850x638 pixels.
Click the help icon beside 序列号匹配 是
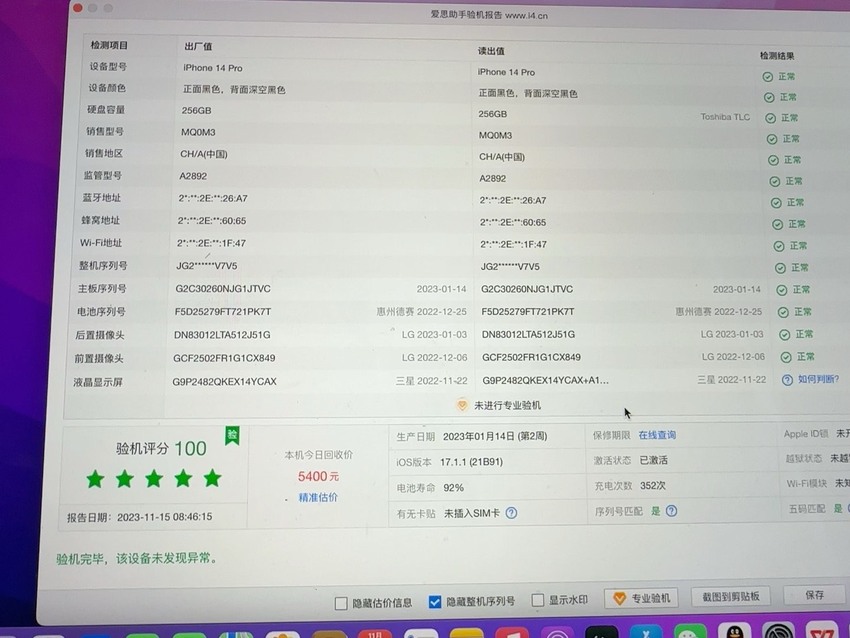(x=671, y=511)
